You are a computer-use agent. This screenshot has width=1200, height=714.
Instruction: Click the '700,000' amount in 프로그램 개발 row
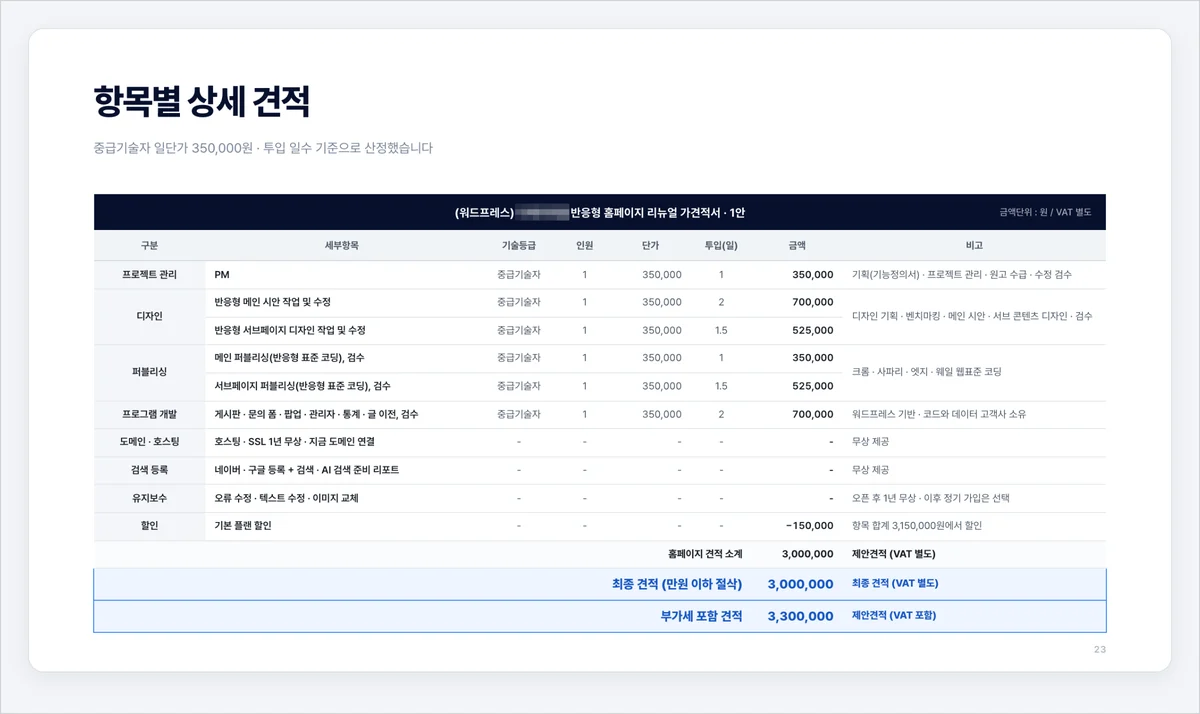coord(813,414)
